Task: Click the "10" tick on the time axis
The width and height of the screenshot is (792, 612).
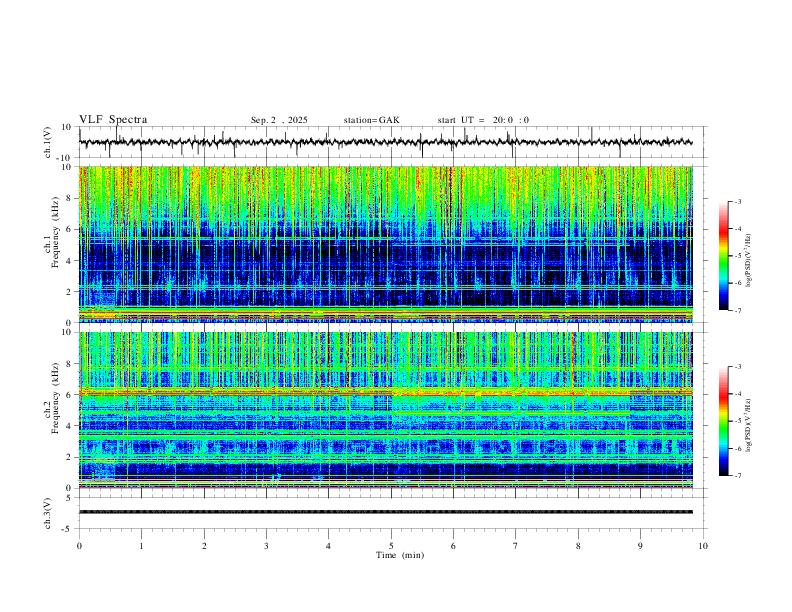Action: pyautogui.click(x=703, y=546)
